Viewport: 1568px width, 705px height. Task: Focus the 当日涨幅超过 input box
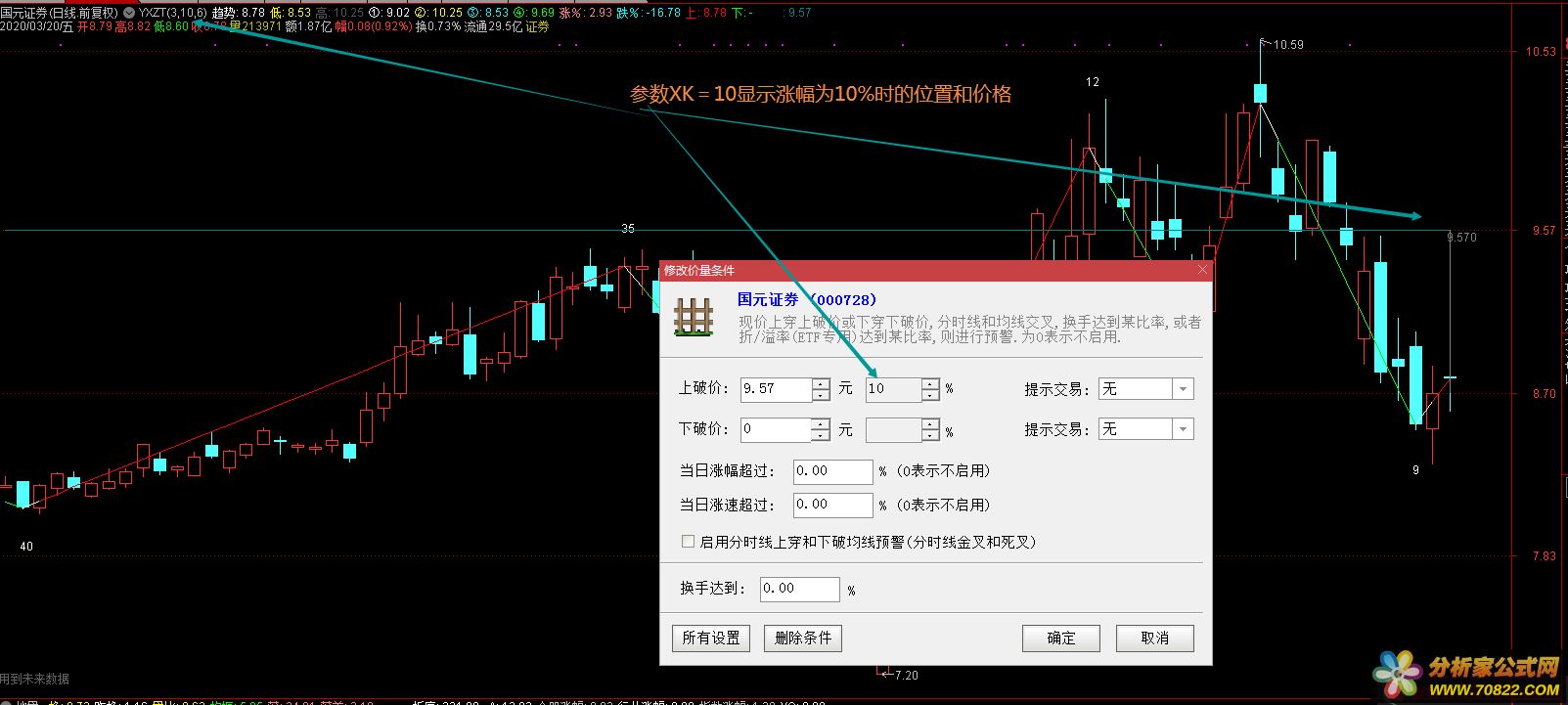[x=831, y=471]
